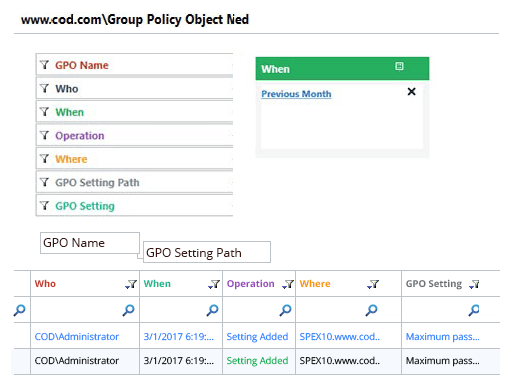Viewport: 520px width, 382px height.
Task: Open the blue 3/1/2017 6:19 link in first row
Action: click(x=179, y=337)
